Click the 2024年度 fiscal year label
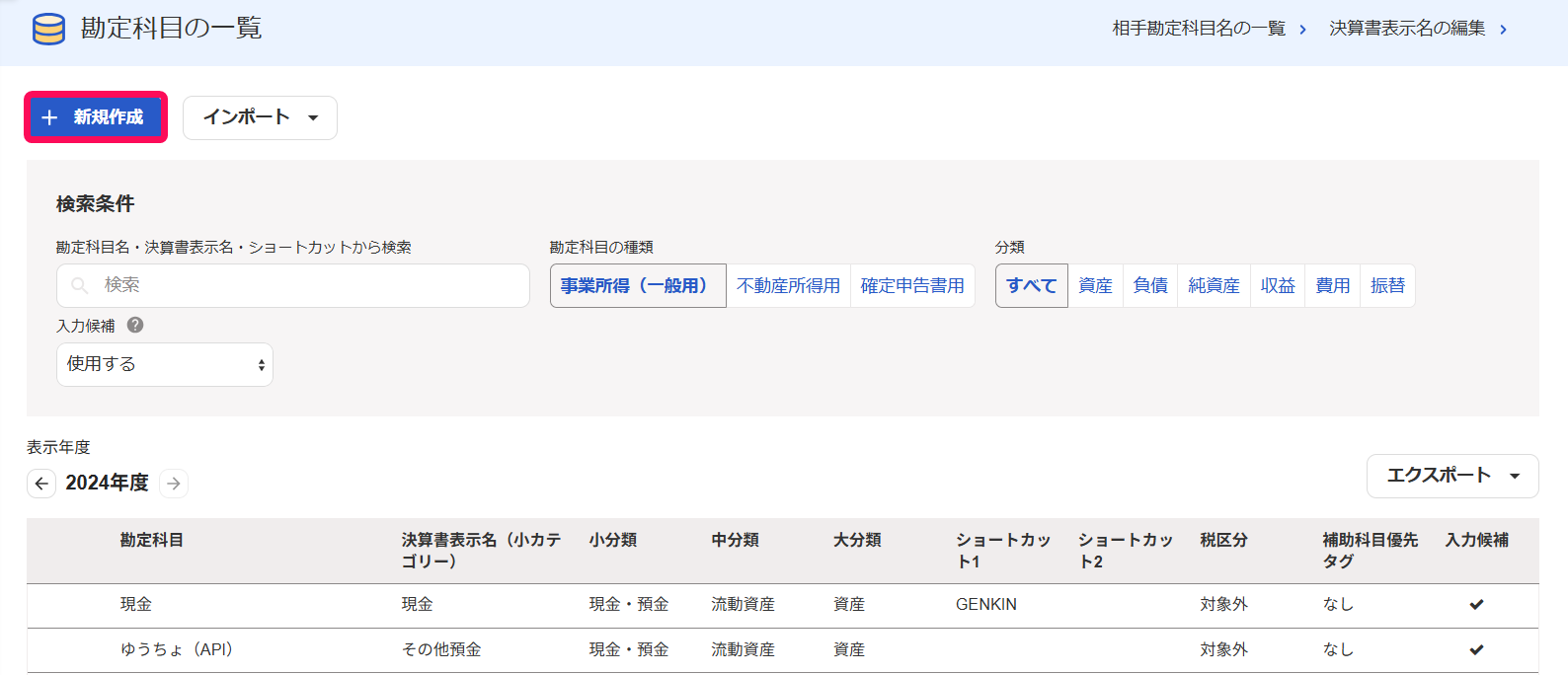Viewport: 1568px width, 675px height. tap(108, 483)
